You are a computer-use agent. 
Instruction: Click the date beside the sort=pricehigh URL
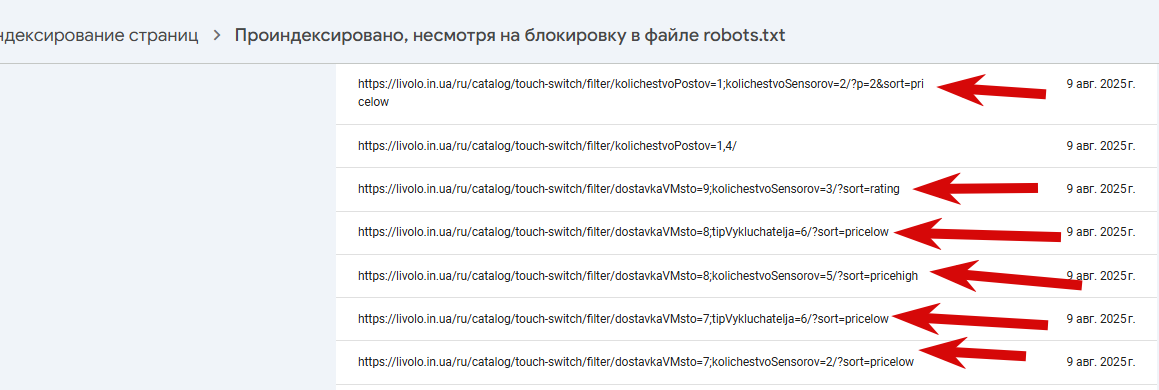click(1101, 276)
